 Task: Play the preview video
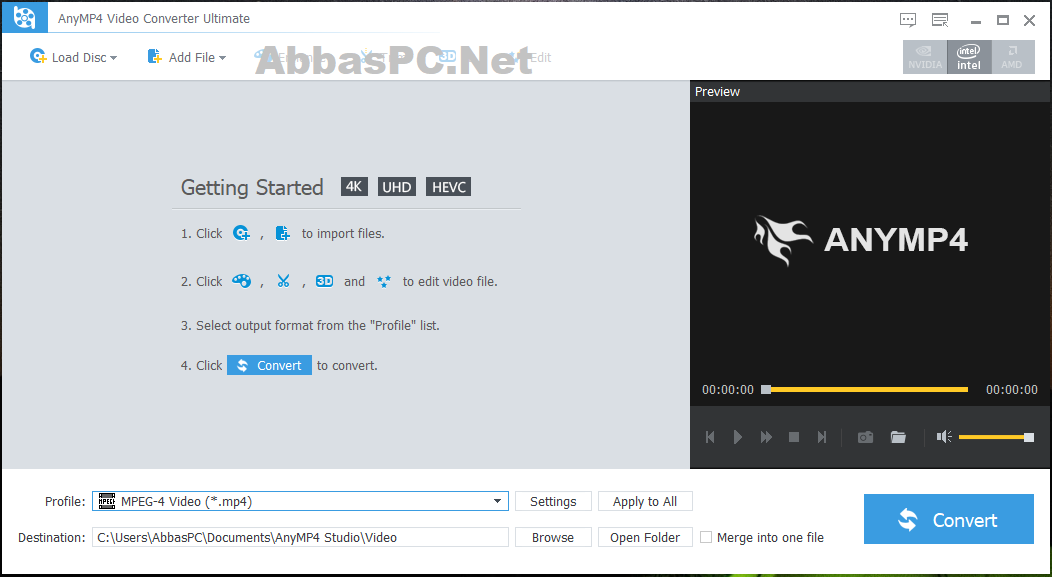[x=737, y=437]
